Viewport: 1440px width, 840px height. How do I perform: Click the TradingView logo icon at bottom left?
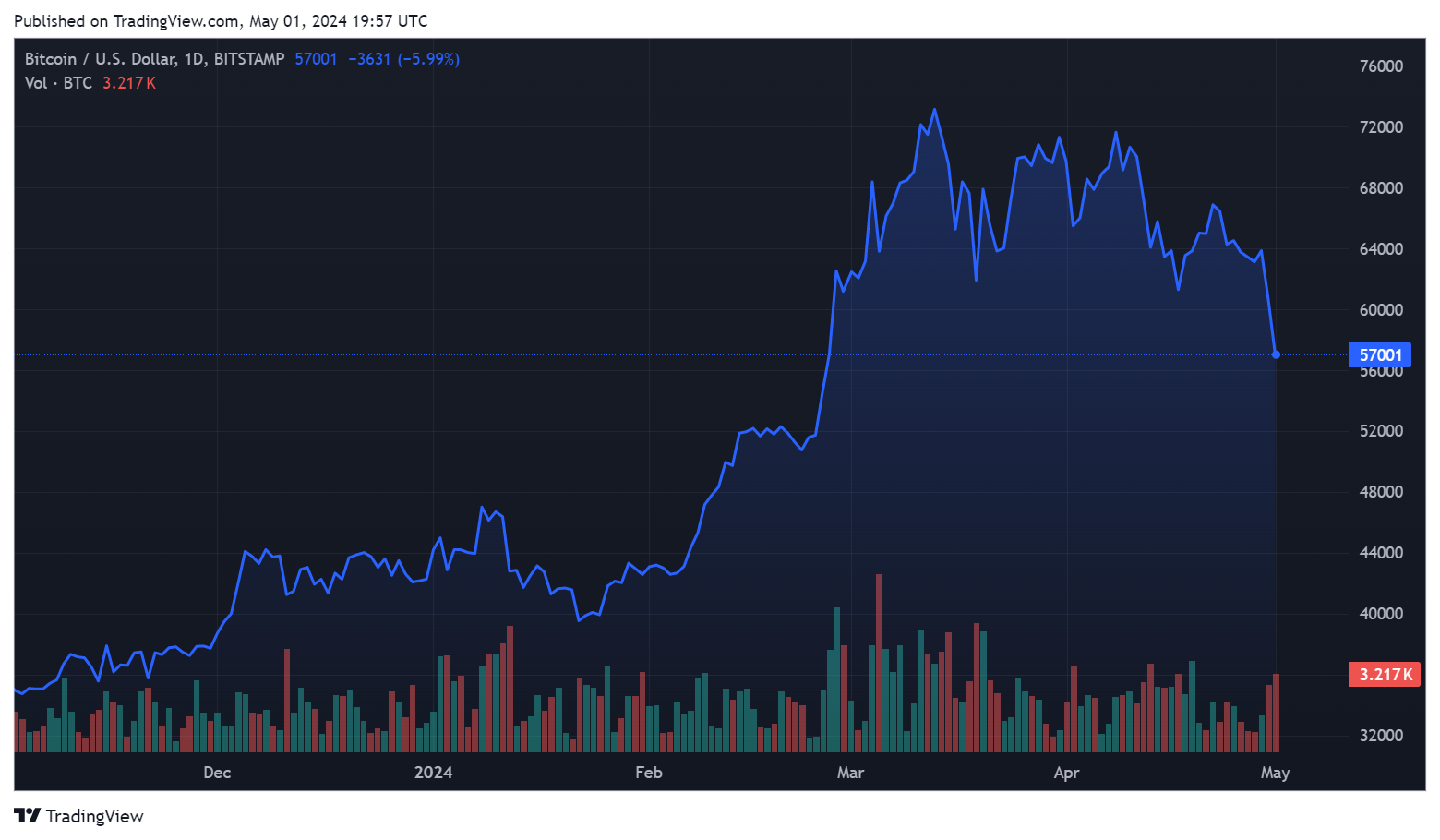tap(27, 815)
